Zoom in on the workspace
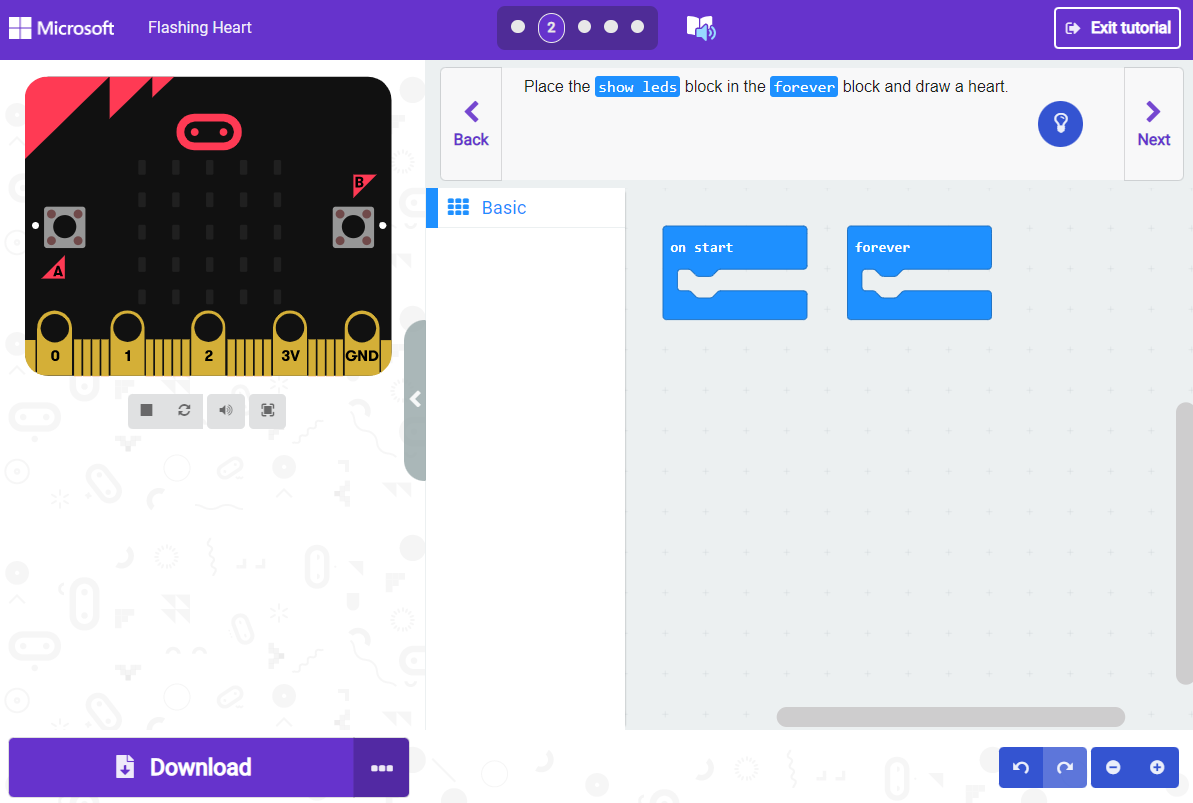 click(x=1157, y=767)
